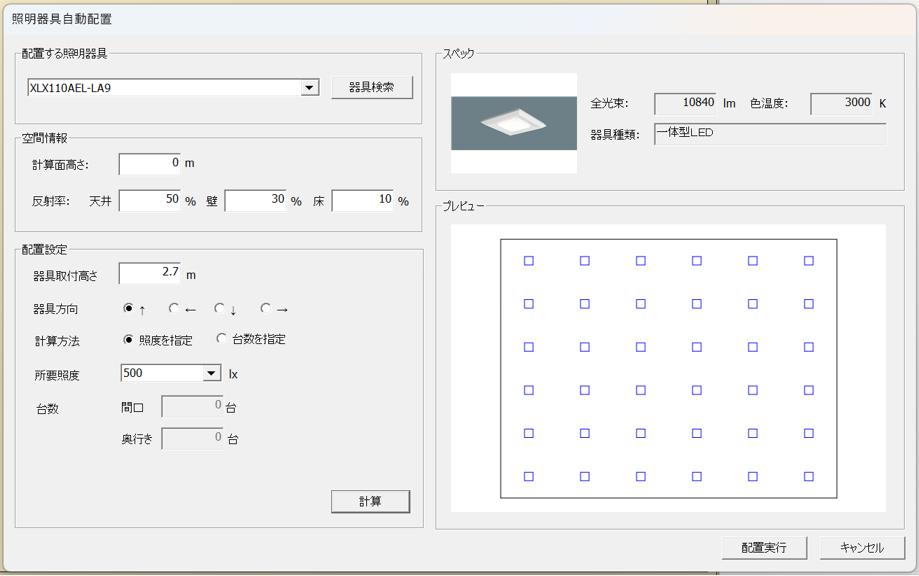The height and width of the screenshot is (576, 919).
Task: Click the top-left fixture marker in preview
Action: point(529,261)
